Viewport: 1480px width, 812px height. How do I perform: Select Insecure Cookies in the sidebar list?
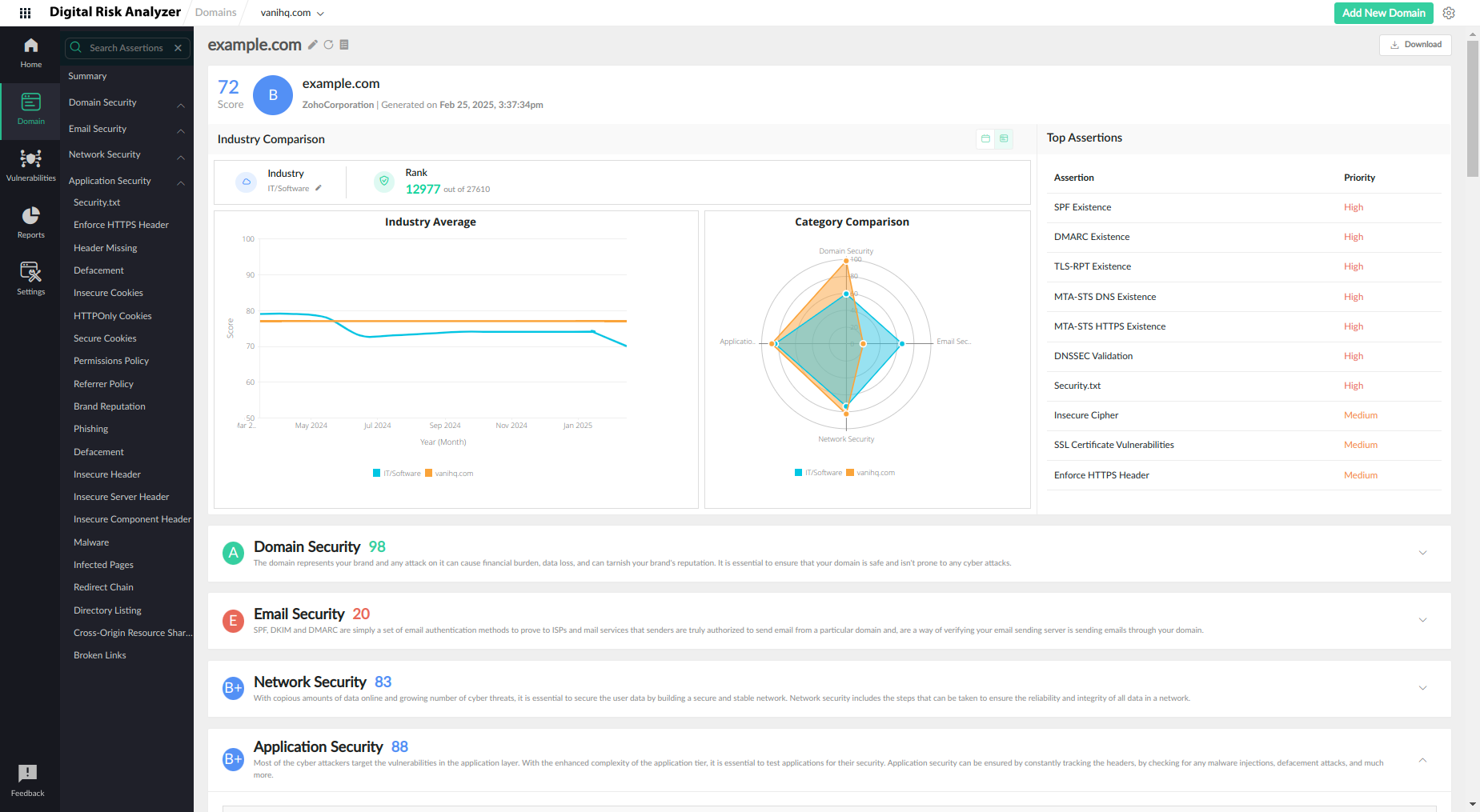click(108, 293)
